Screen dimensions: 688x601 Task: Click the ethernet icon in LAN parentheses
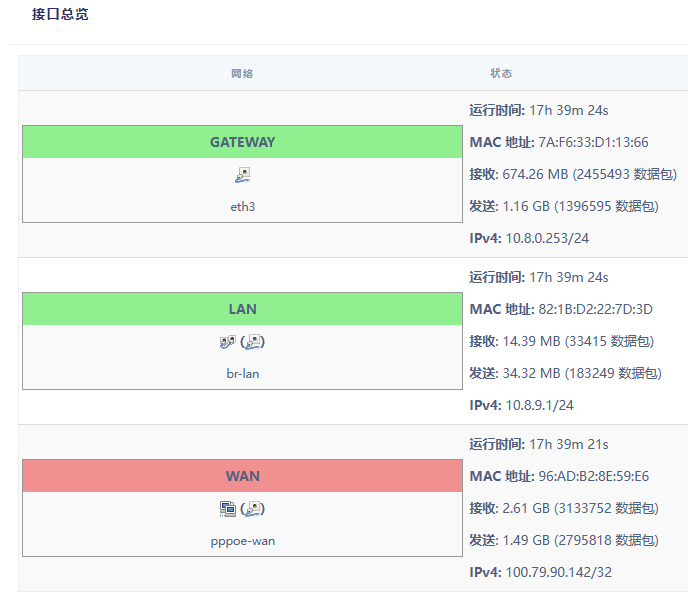[x=254, y=341]
